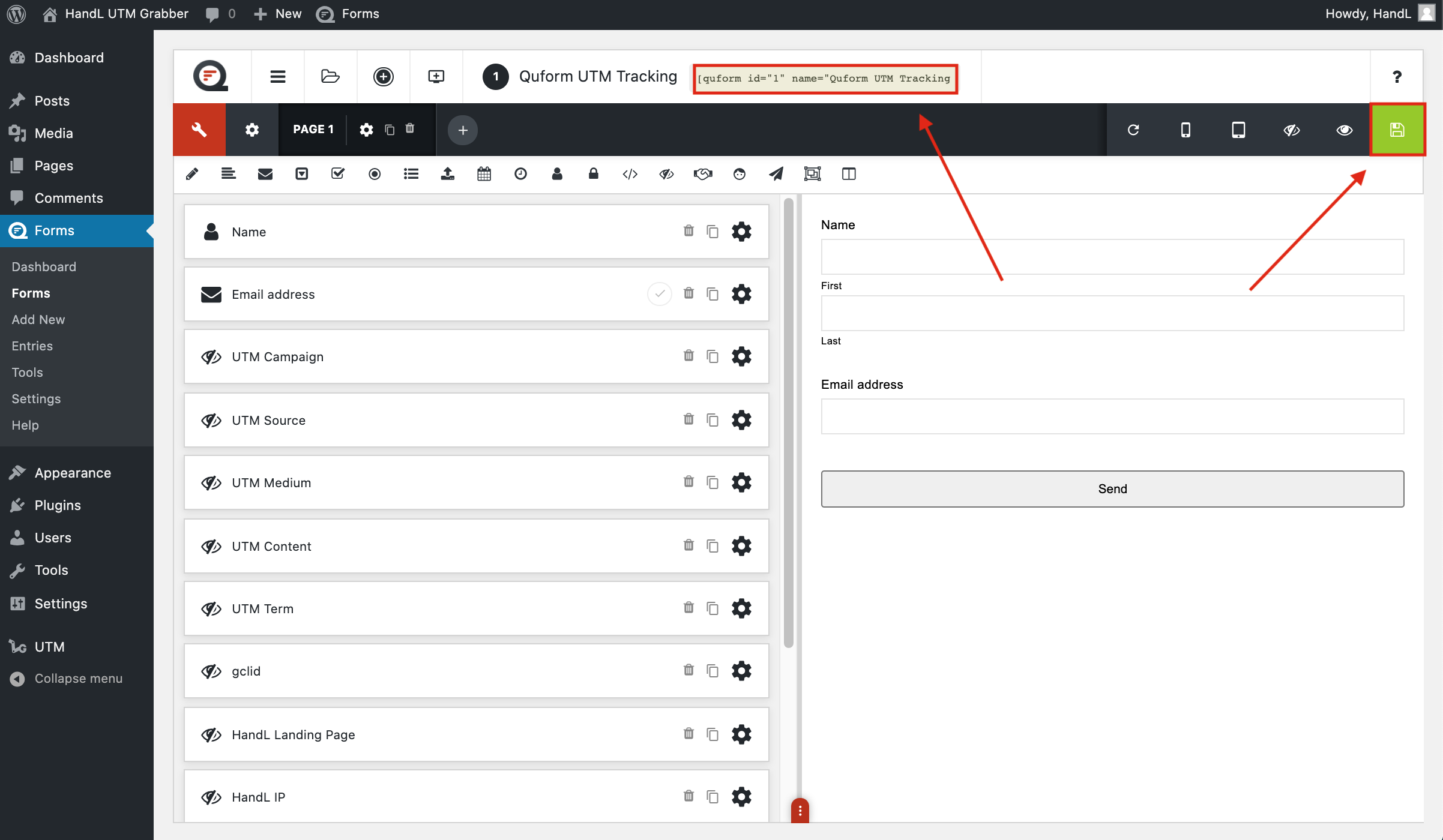Toggle hidden preview eye-slash icon
The width and height of the screenshot is (1443, 840).
point(1291,130)
